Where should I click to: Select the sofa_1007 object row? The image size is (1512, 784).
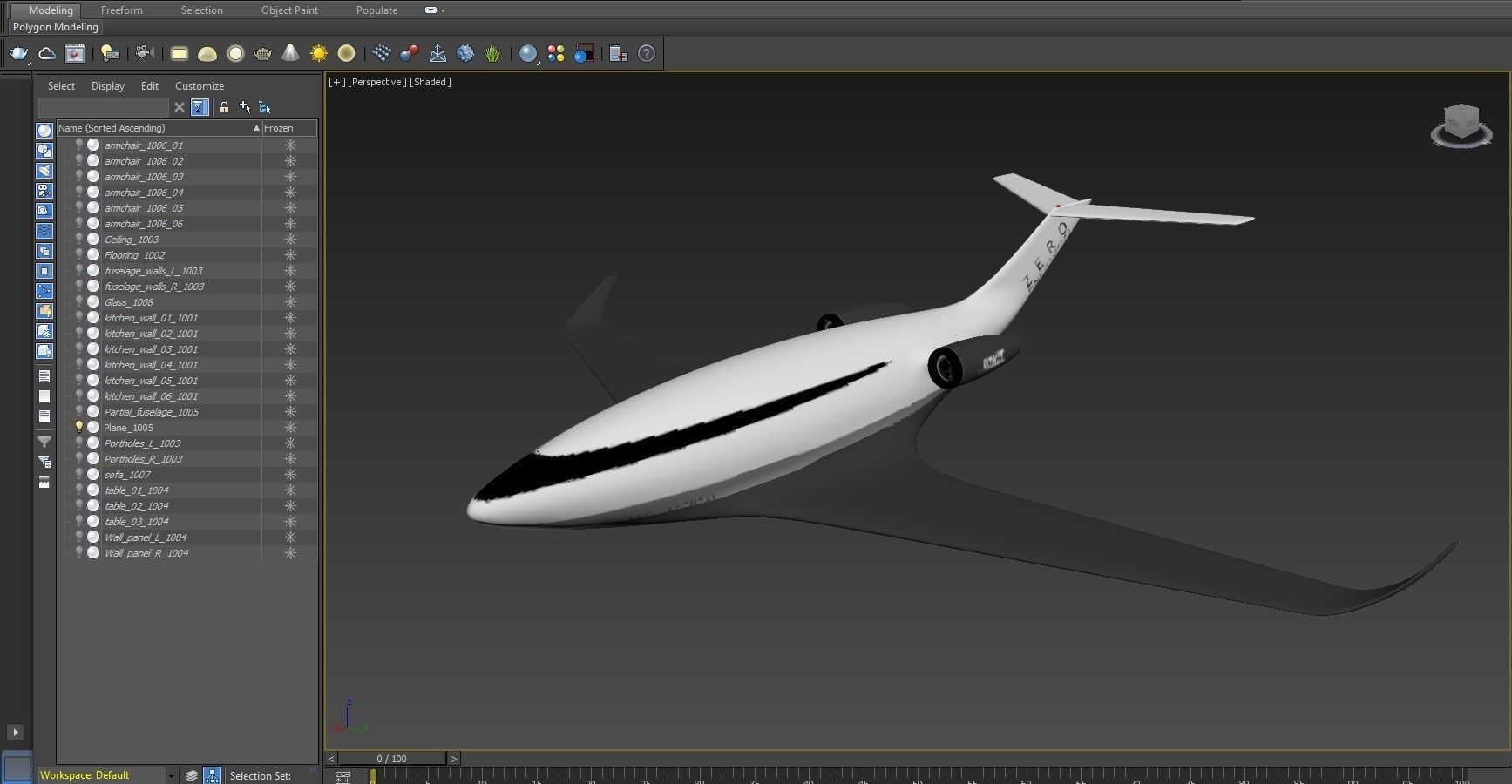tap(186, 474)
